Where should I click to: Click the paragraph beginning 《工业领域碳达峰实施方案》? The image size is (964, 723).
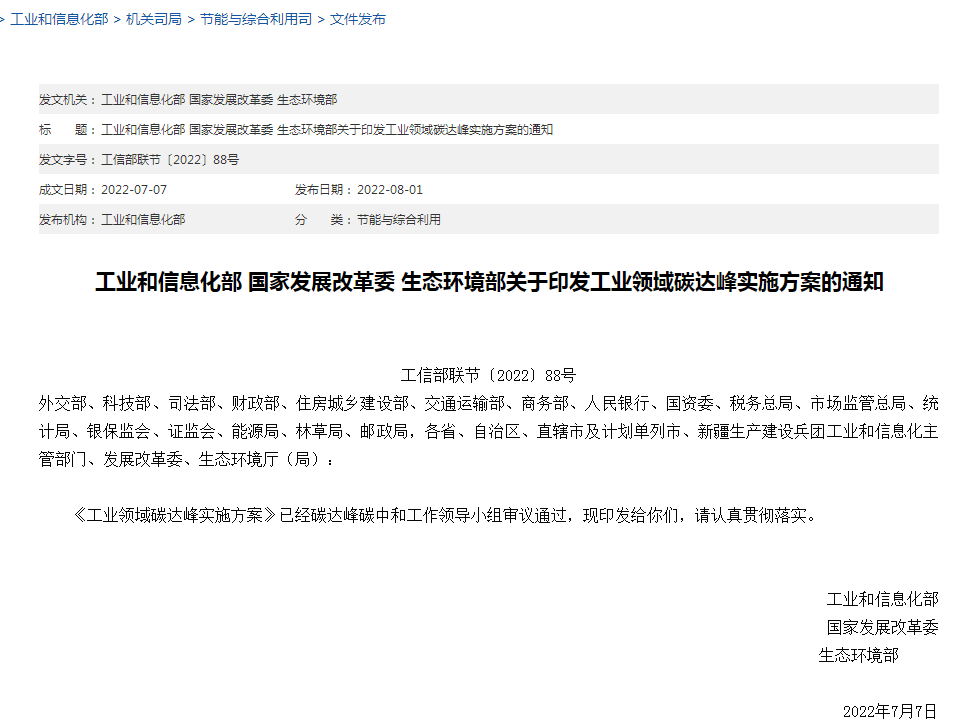pos(446,515)
